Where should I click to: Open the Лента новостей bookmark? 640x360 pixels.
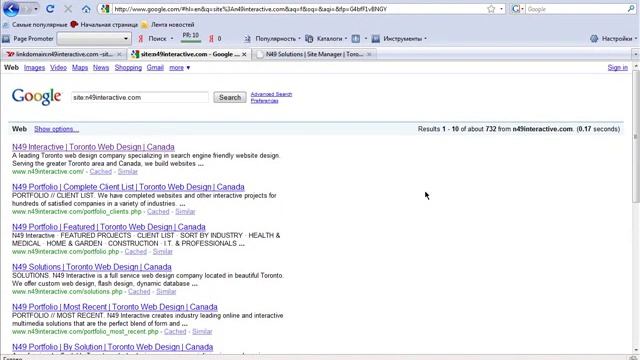[168, 24]
